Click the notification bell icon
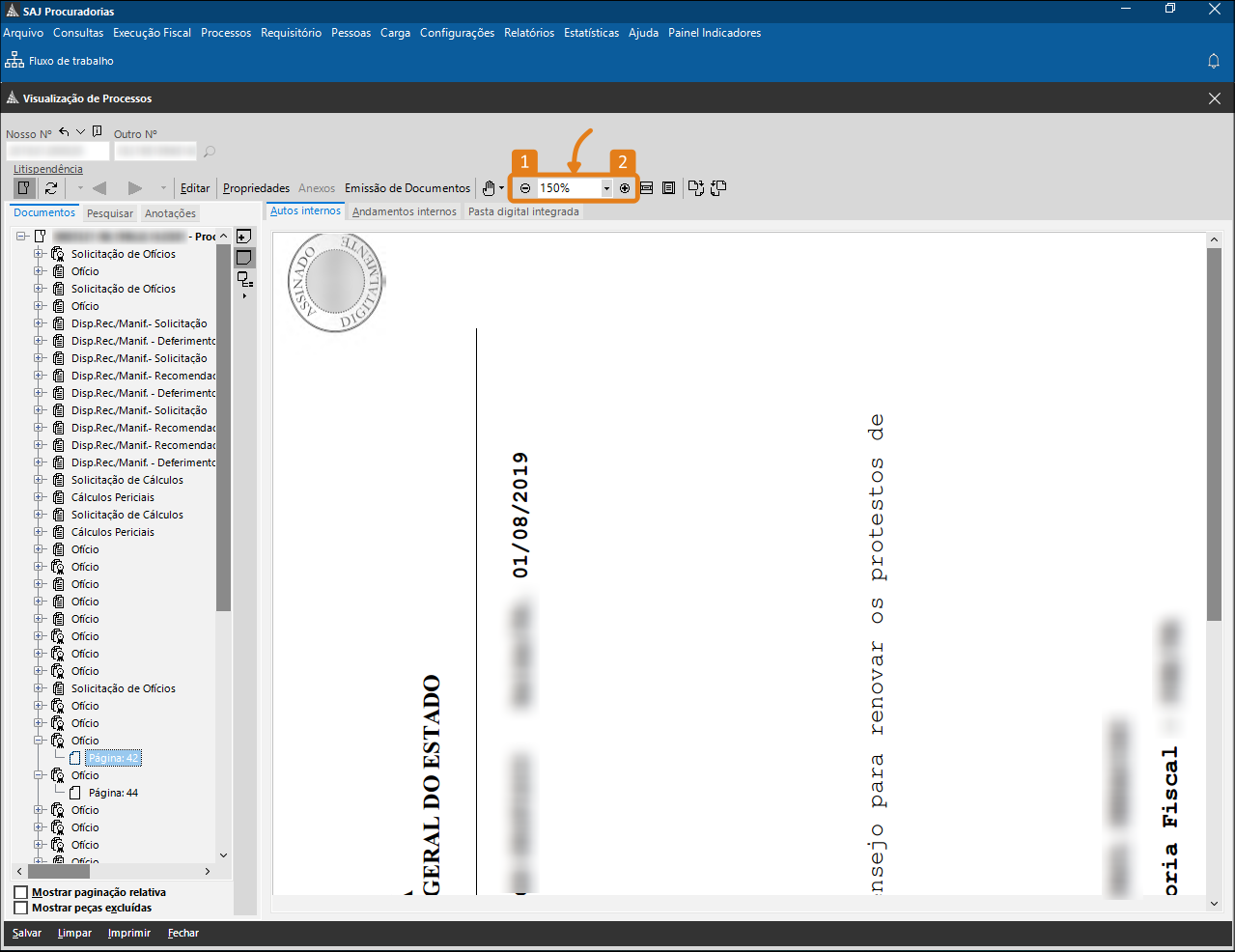Viewport: 1235px width, 952px height. click(1214, 61)
